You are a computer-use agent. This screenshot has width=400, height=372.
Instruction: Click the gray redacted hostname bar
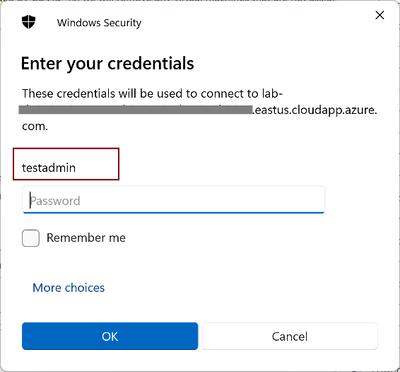135,110
